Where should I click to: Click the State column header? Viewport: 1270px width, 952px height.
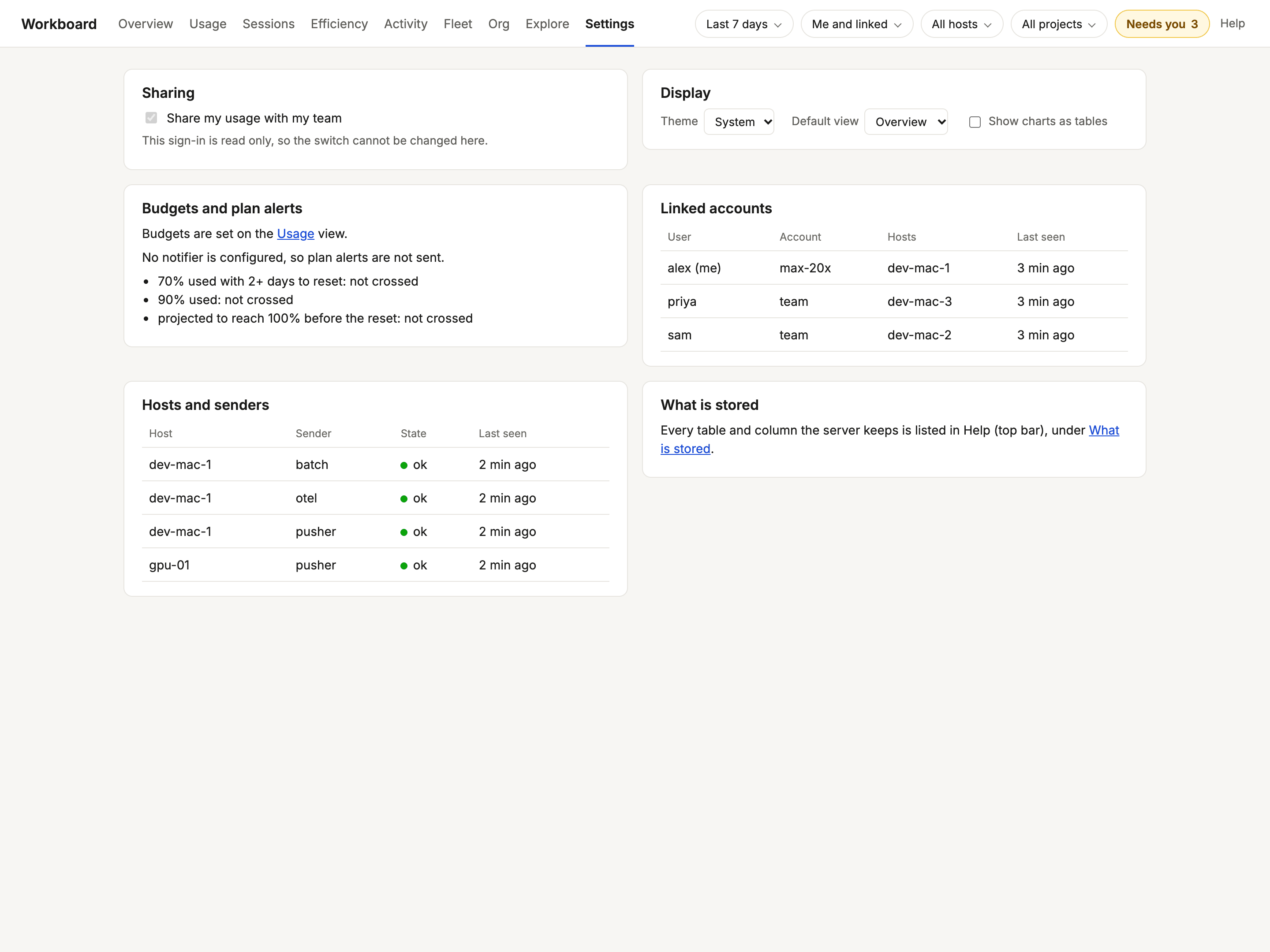[x=413, y=434]
